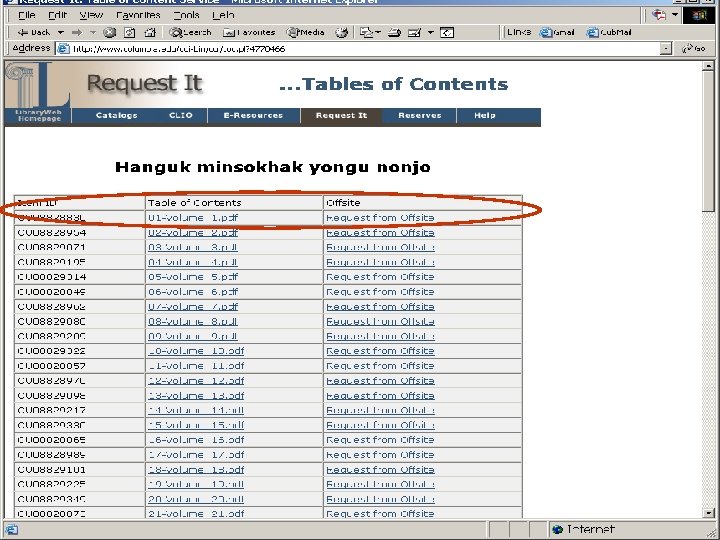Click the Back arrow button

click(34, 32)
